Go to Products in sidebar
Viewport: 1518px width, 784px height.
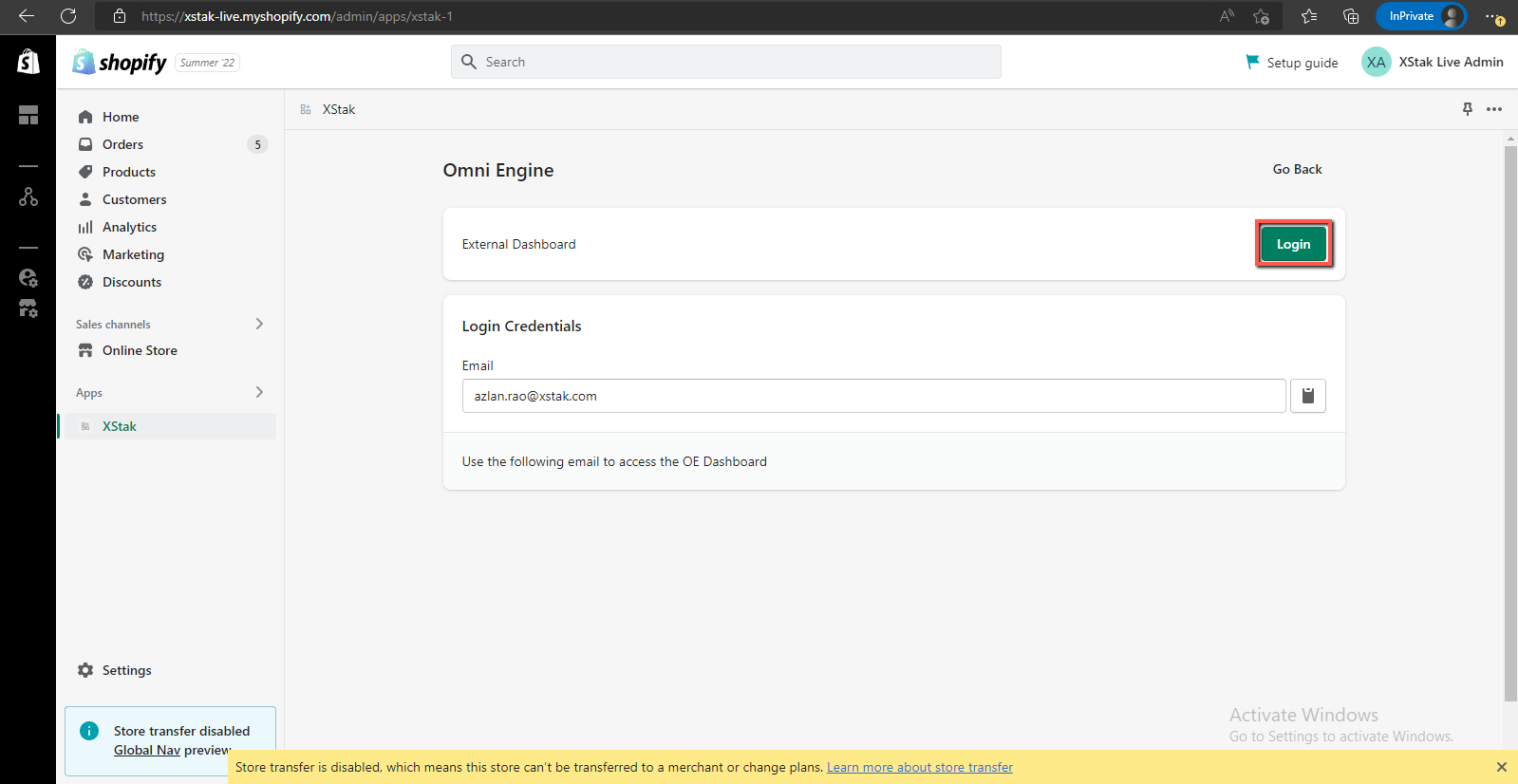click(x=129, y=172)
